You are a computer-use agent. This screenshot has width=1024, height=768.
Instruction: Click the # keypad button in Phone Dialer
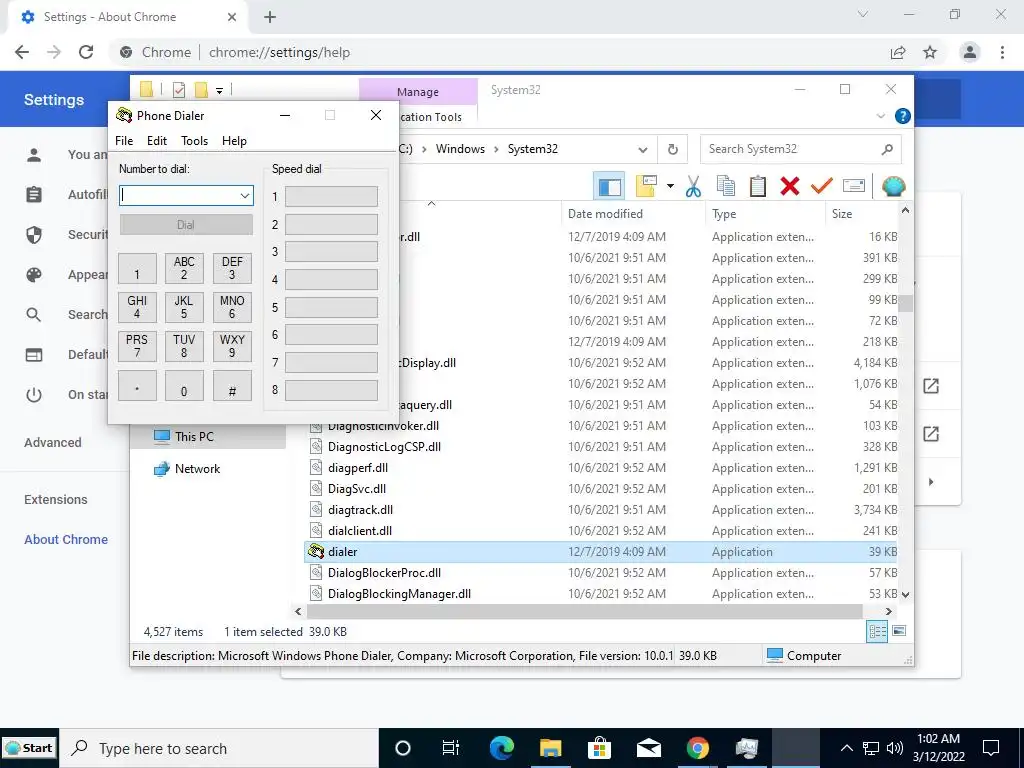(232, 385)
